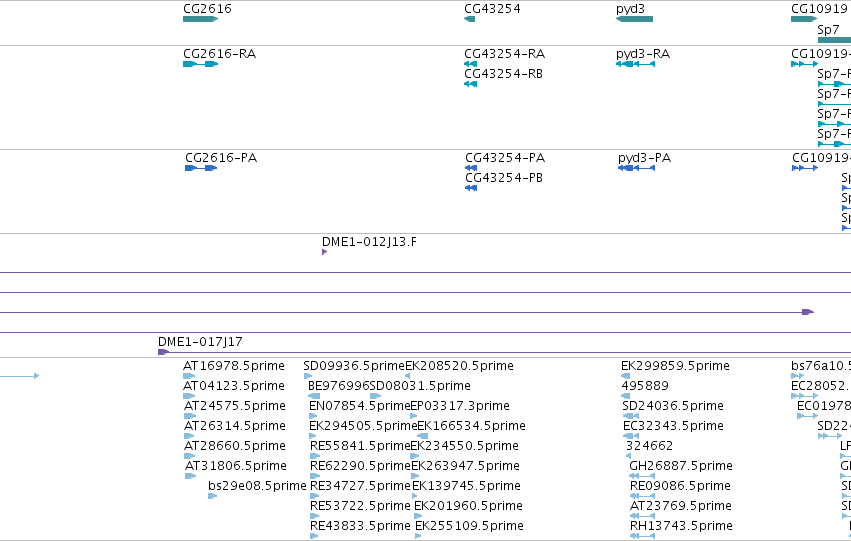This screenshot has height=541, width=851.
Task: Click the 324662 feature label
Action: click(x=649, y=446)
